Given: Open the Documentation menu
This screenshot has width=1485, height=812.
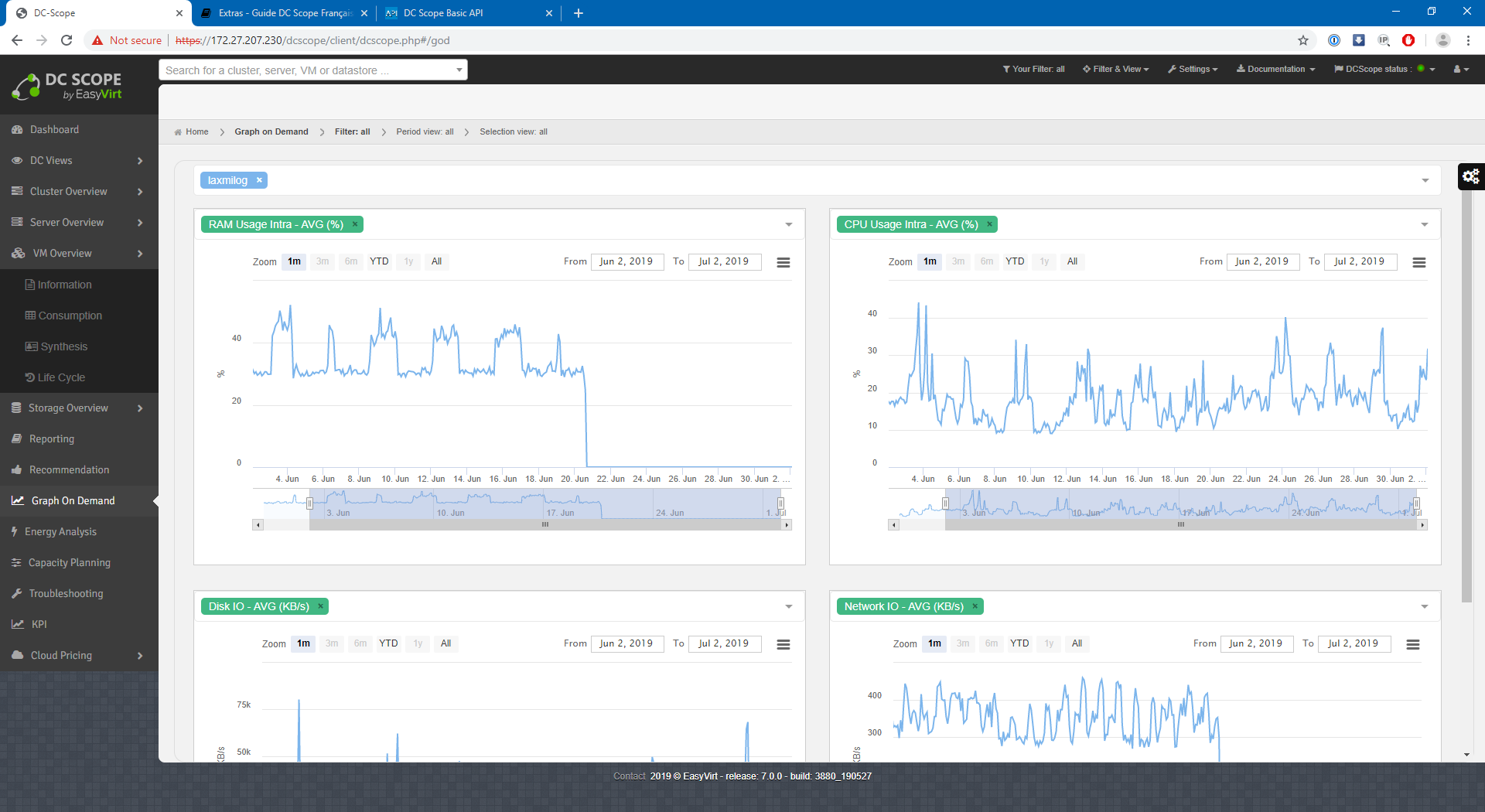Looking at the screenshot, I should [x=1275, y=70].
